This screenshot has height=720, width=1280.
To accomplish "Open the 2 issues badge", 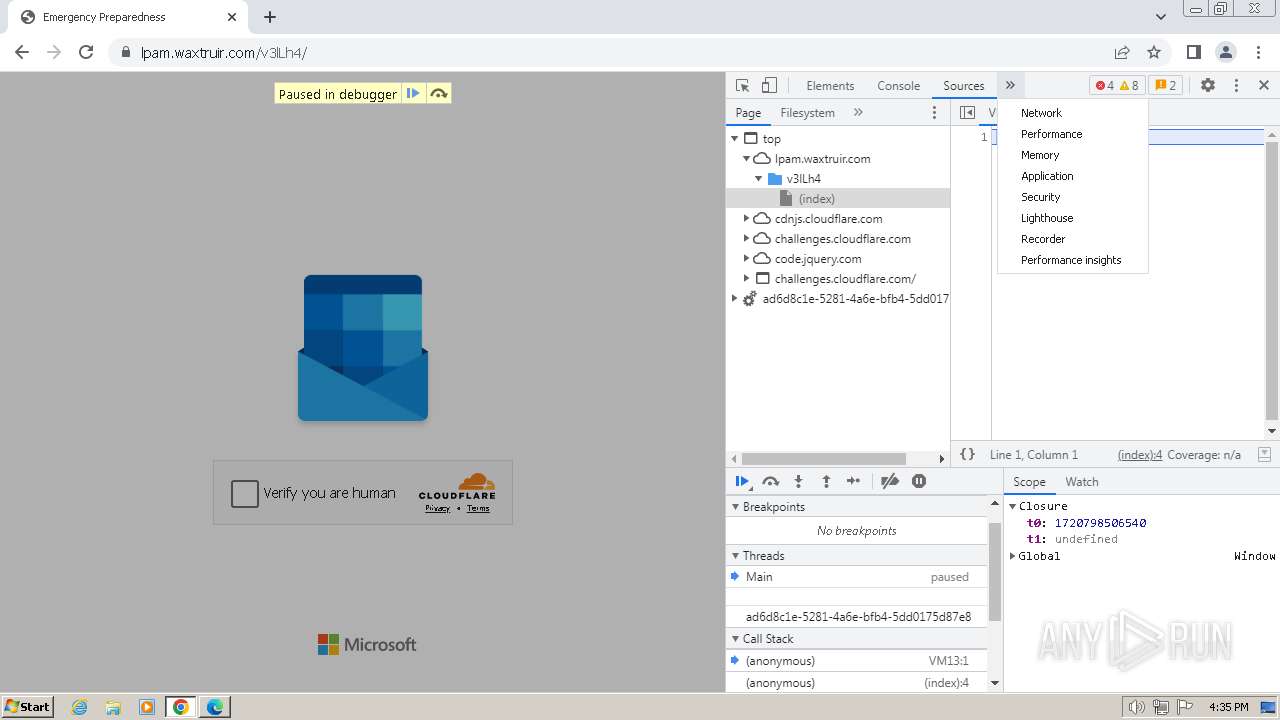I will click(x=1165, y=85).
